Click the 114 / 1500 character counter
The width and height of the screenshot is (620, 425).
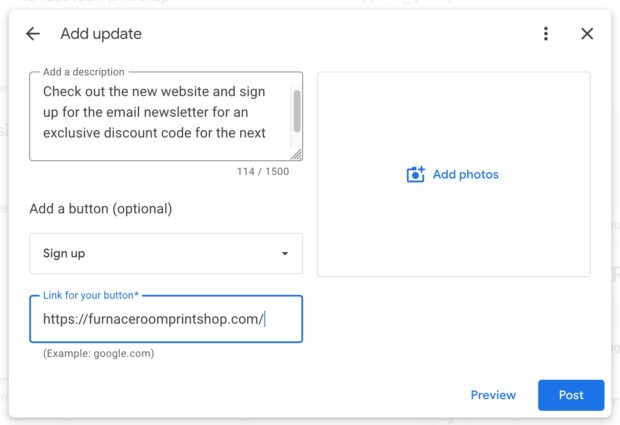click(x=263, y=172)
